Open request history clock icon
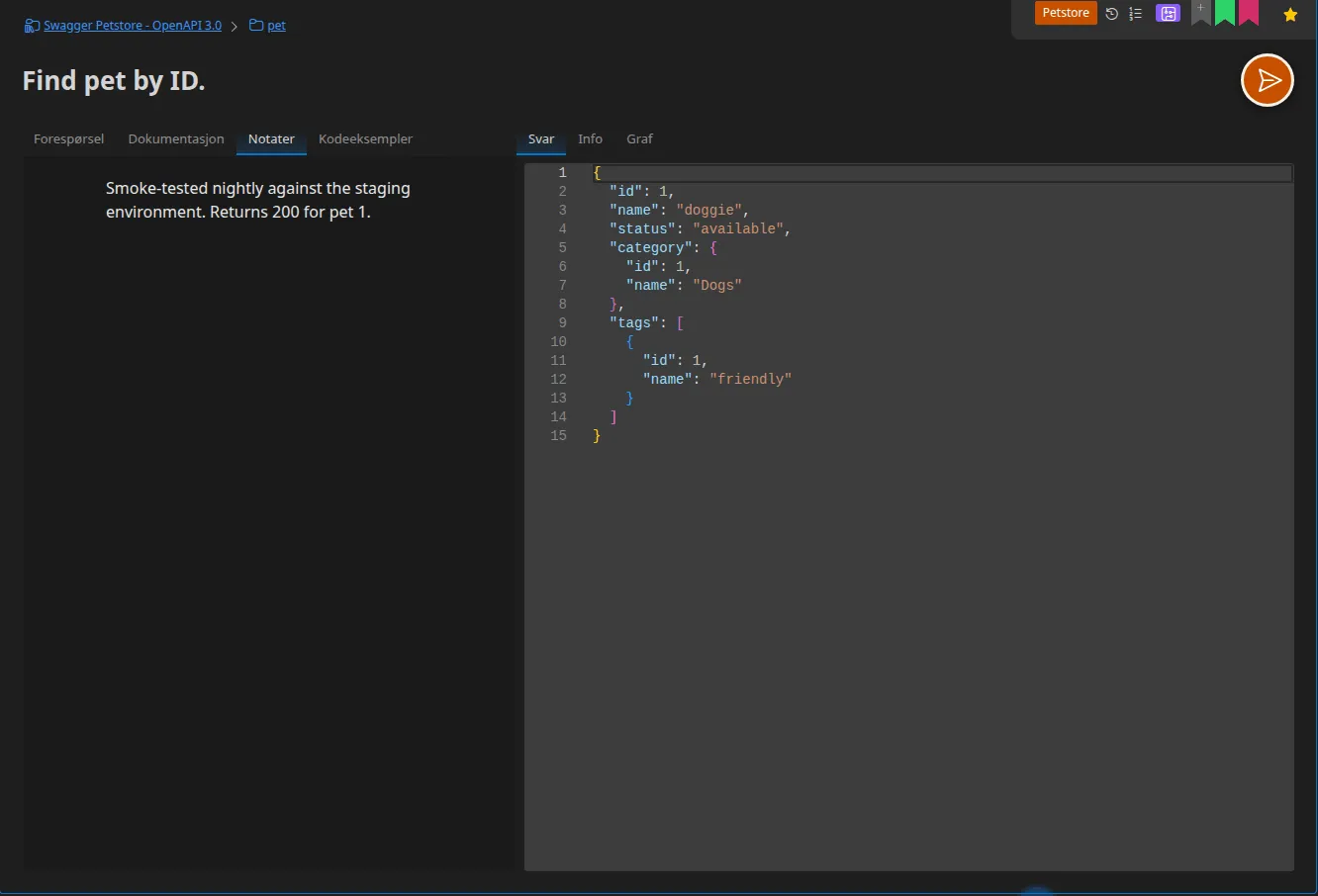The width and height of the screenshot is (1318, 896). coord(1112,14)
